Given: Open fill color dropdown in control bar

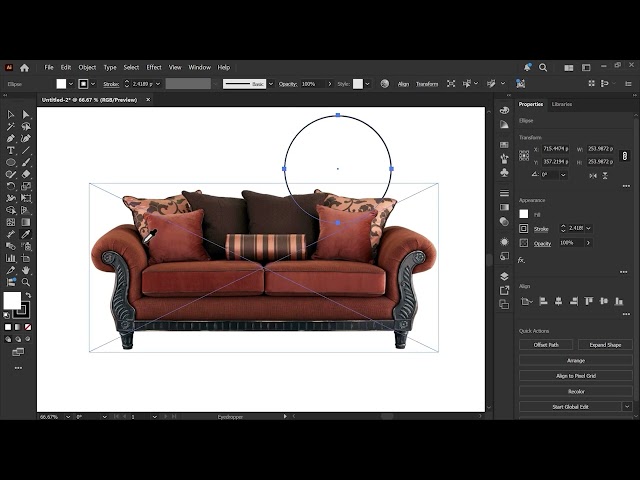Looking at the screenshot, I should click(x=71, y=84).
